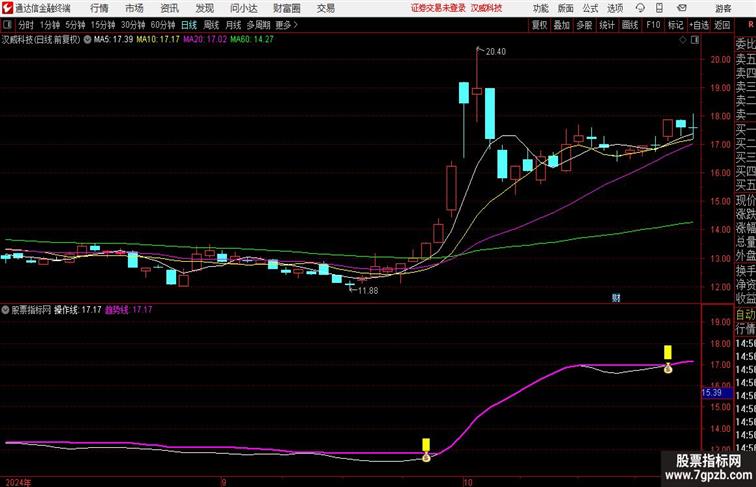Switch to 1分钟 period tab
The width and height of the screenshot is (756, 487).
click(50, 25)
